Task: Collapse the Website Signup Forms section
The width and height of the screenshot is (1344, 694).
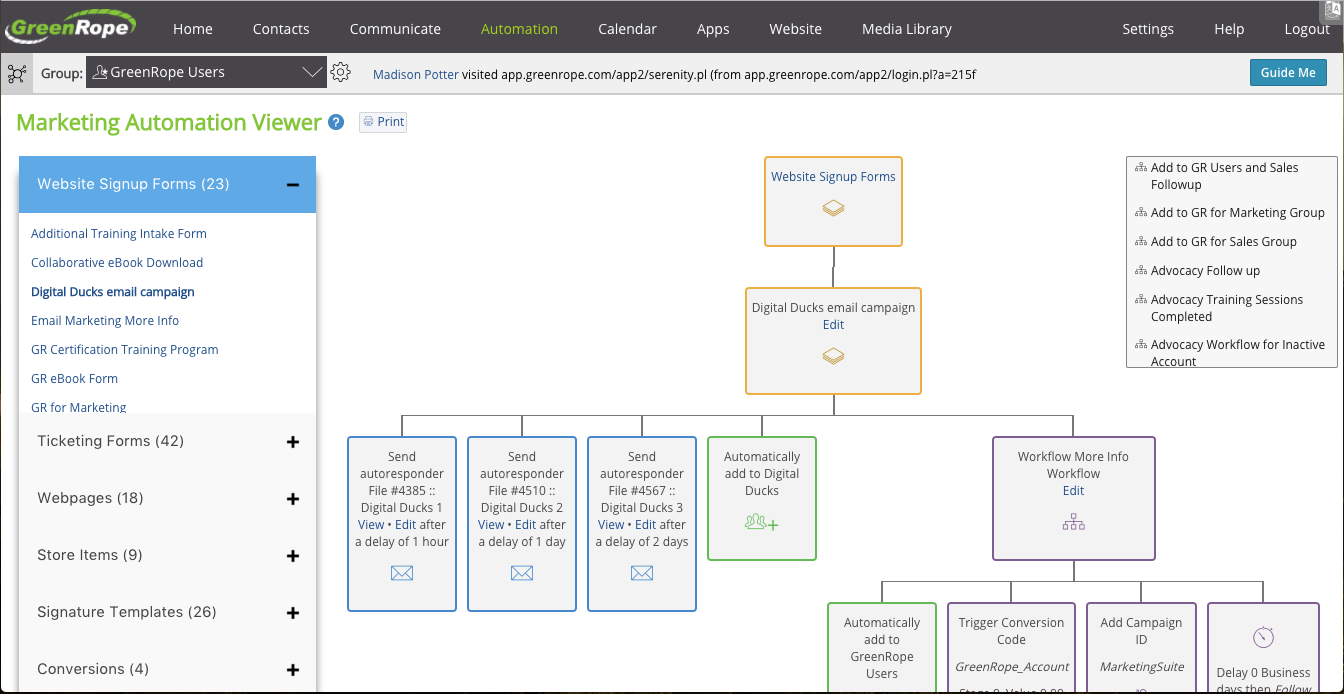Action: [x=293, y=184]
